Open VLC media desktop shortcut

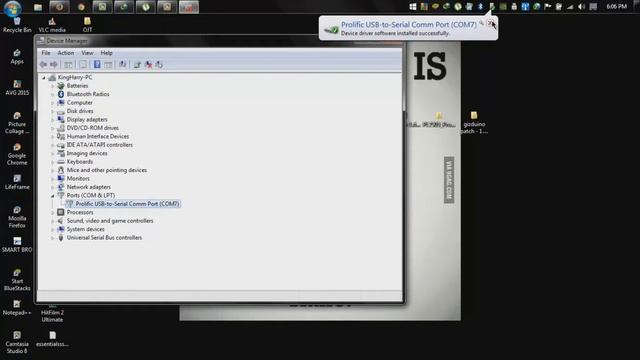tap(52, 25)
